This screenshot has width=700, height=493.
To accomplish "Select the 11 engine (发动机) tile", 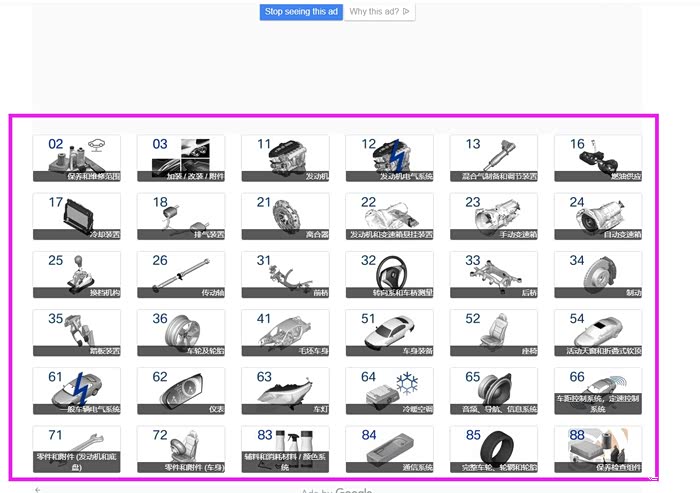I will pos(285,158).
